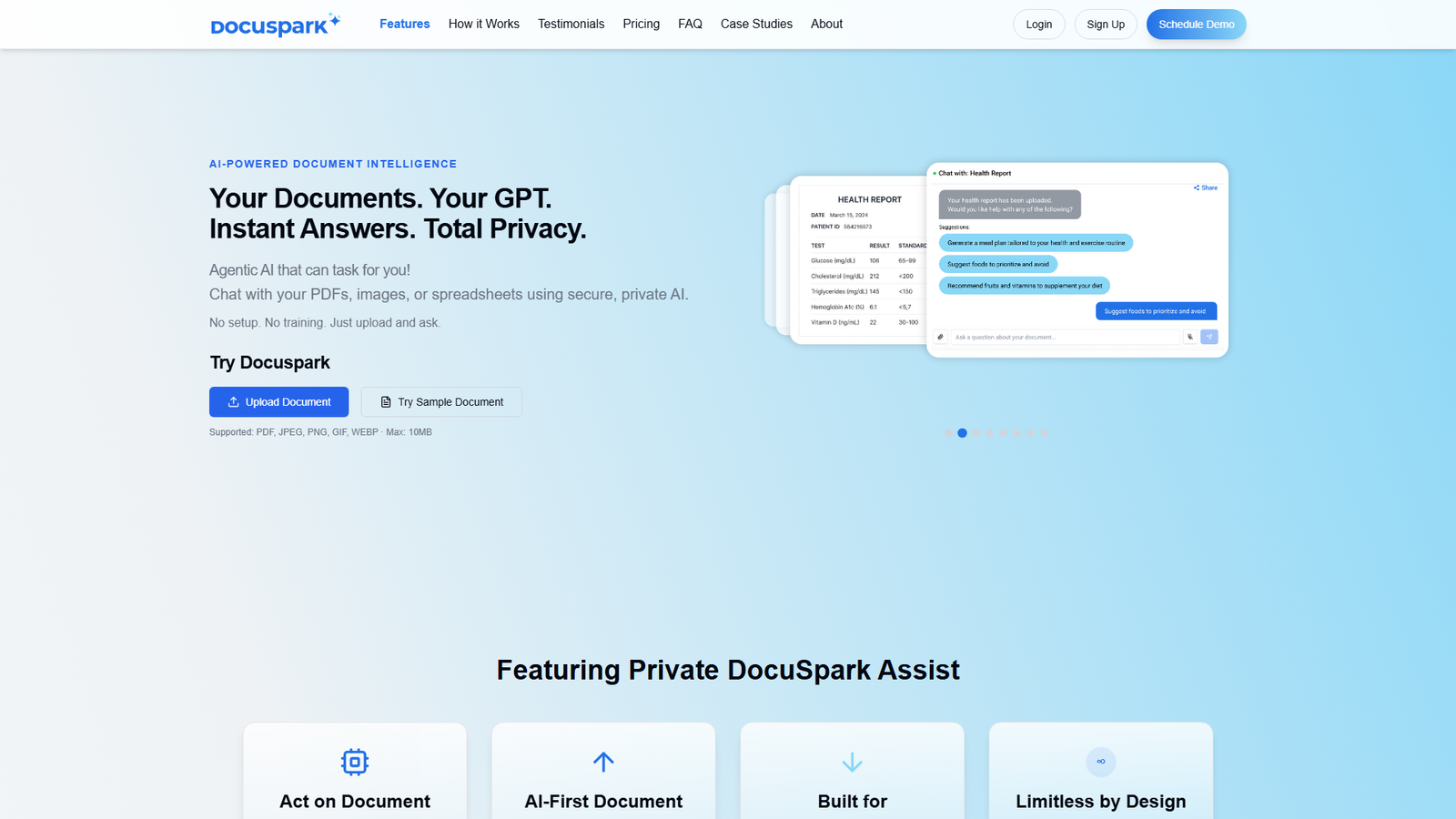Viewport: 1456px width, 819px height.
Task: Select the last carousel dot
Action: 1044,433
